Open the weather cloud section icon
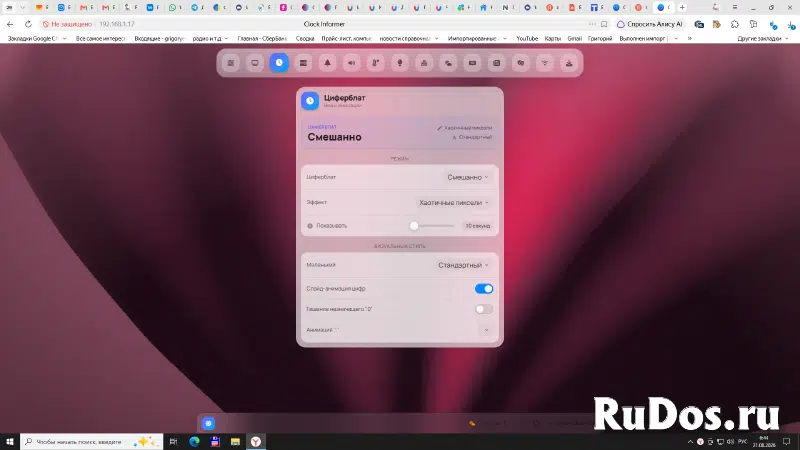 point(448,63)
